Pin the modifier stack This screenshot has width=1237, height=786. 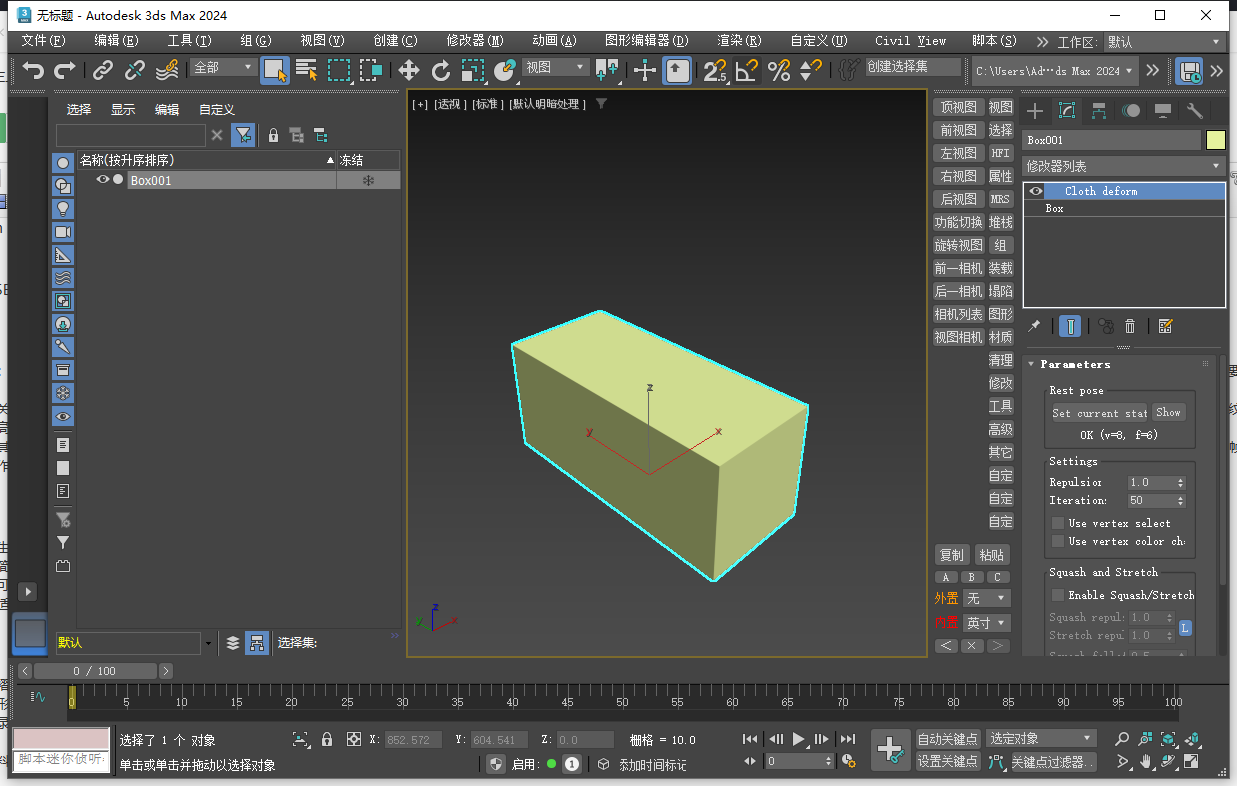coord(1035,326)
